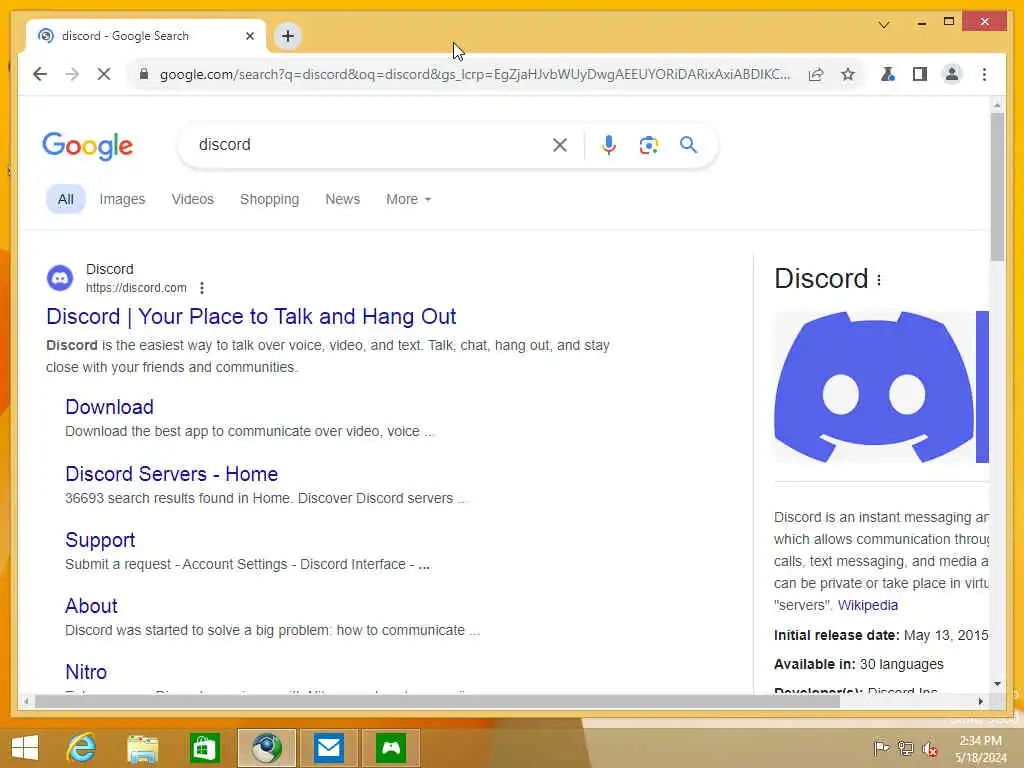Submit search with magnifier icon
Screen dimensions: 1024x768
[688, 144]
